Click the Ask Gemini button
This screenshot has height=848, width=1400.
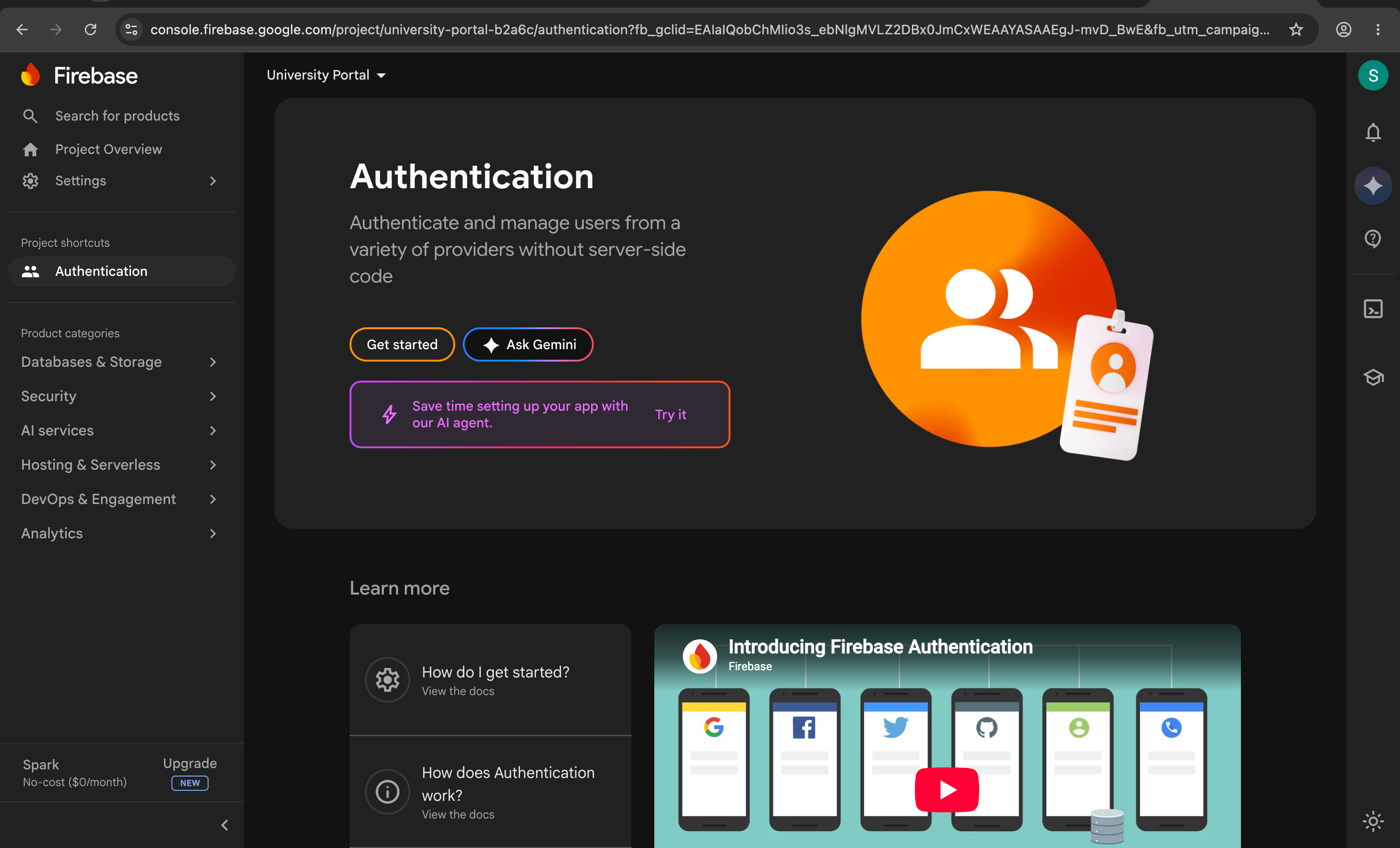tap(529, 344)
